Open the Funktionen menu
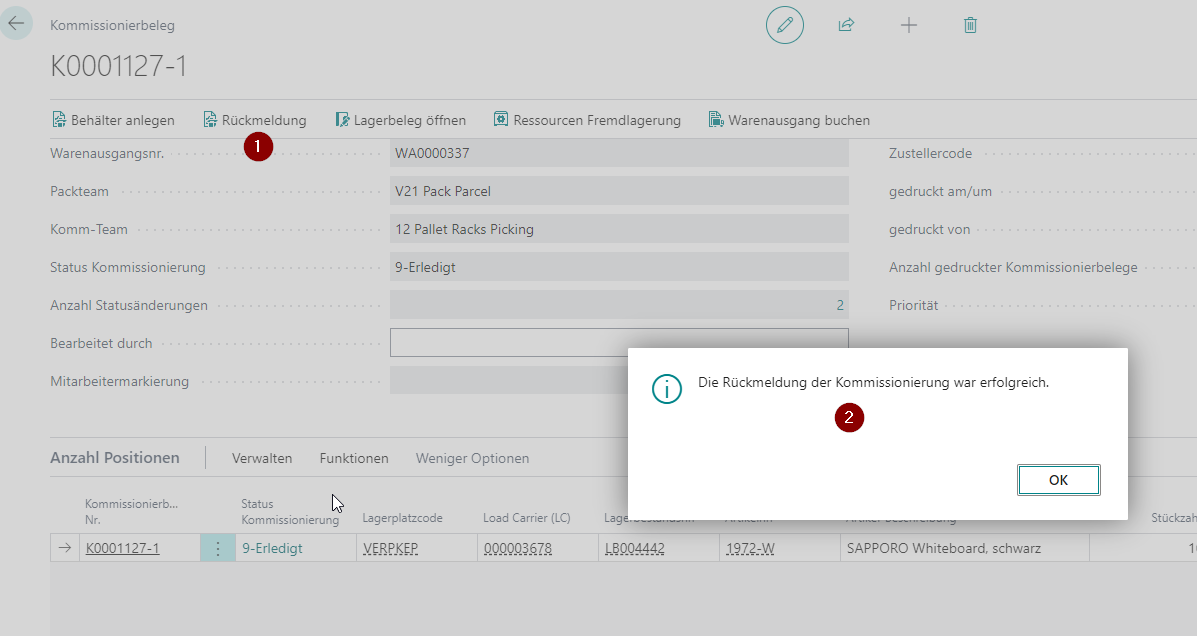Image resolution: width=1197 pixels, height=636 pixels. pos(354,458)
